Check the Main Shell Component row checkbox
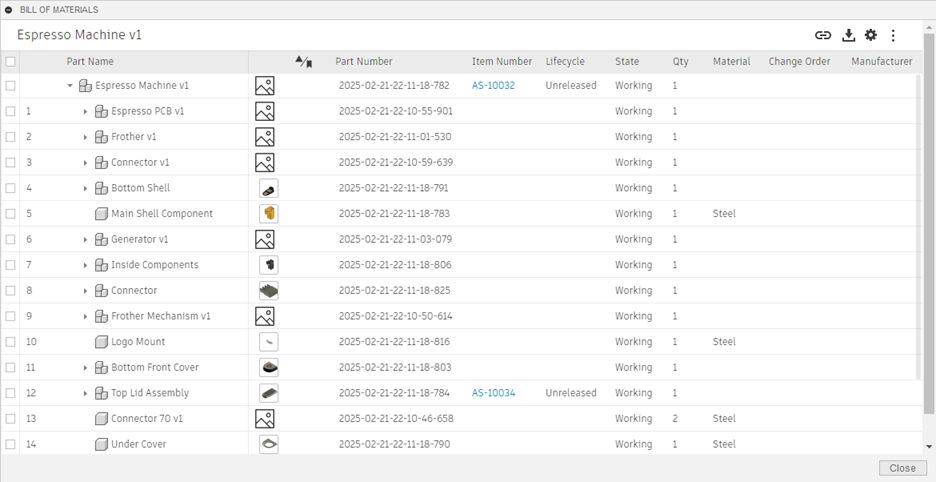Viewport: 936px width, 482px height. [x=10, y=214]
